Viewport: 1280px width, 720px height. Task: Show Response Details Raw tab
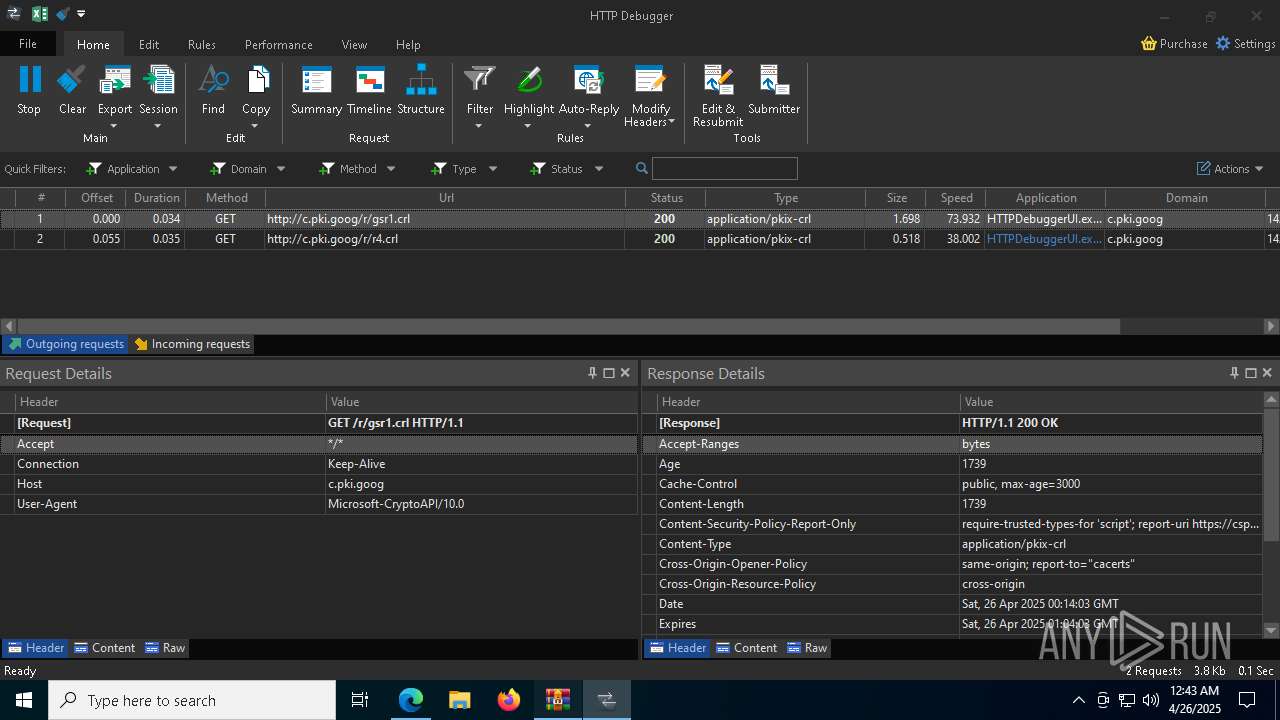[807, 648]
